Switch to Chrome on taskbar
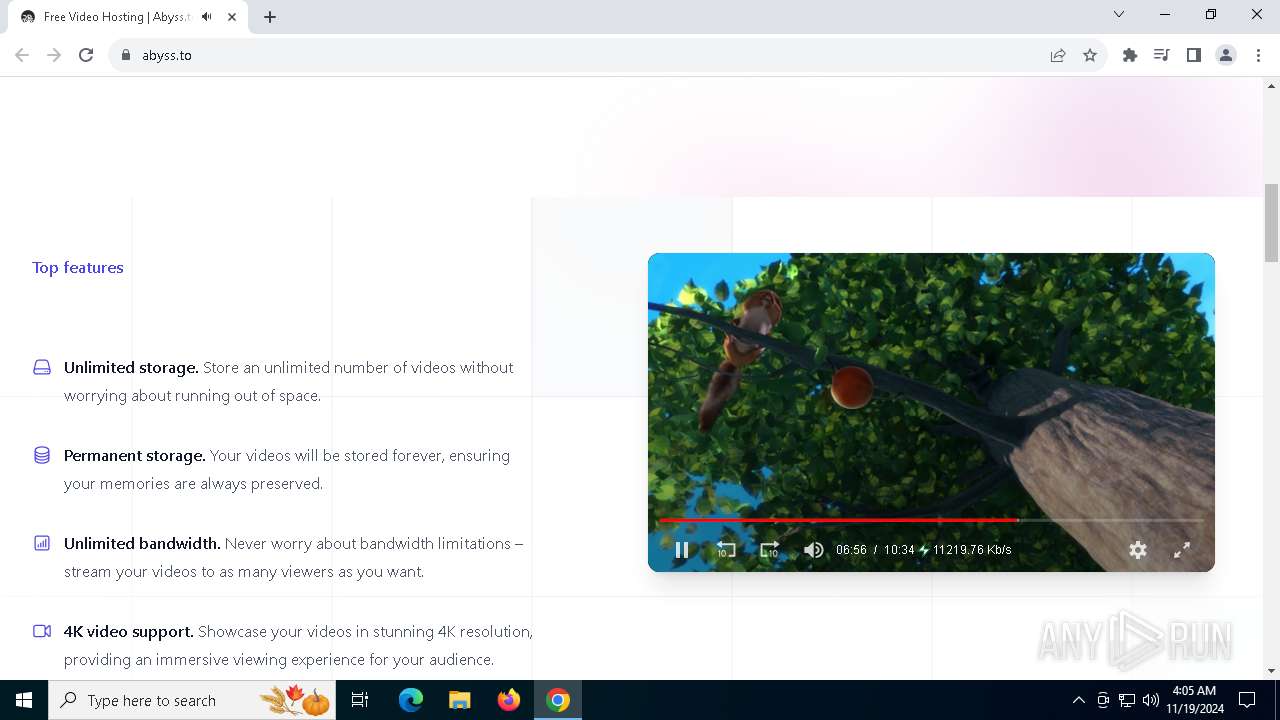The height and width of the screenshot is (720, 1280). 558,700
